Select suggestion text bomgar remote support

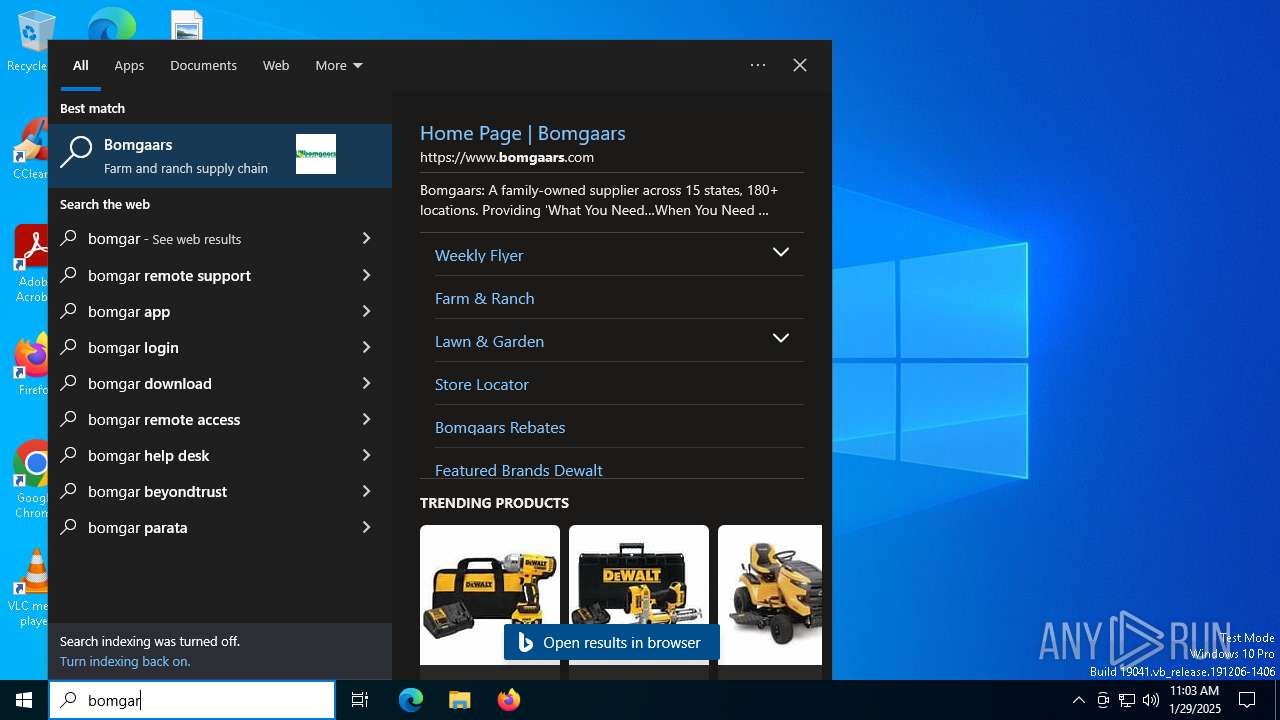click(x=169, y=275)
